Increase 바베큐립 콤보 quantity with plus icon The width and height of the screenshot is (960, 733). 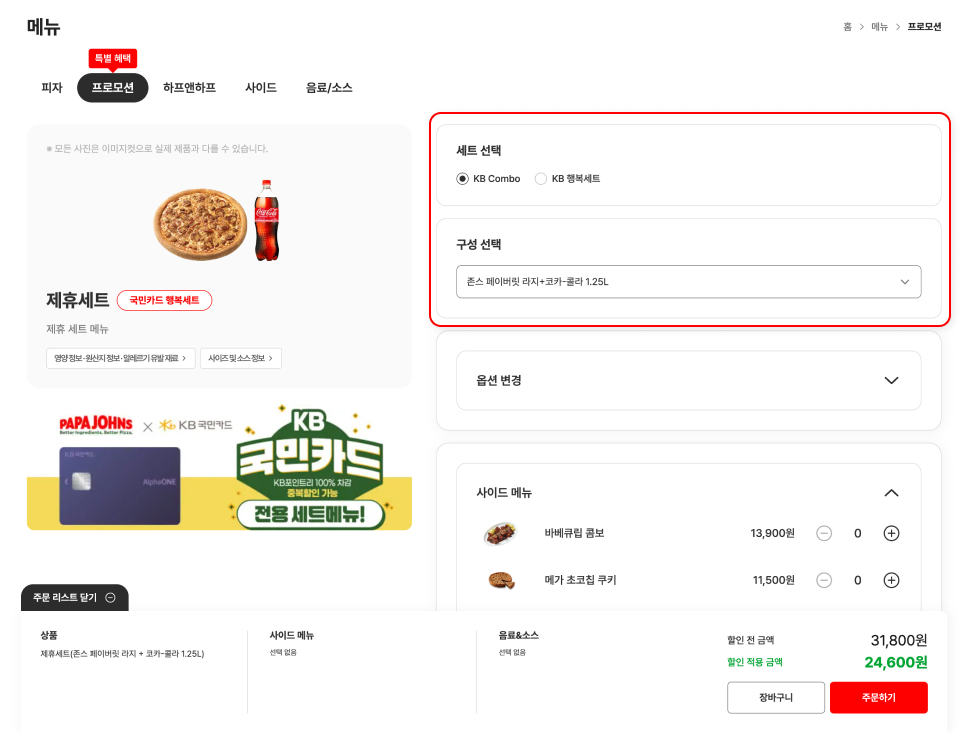pos(891,533)
